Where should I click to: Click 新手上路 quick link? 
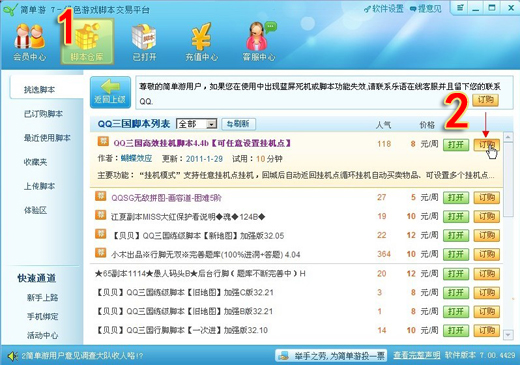(43, 297)
